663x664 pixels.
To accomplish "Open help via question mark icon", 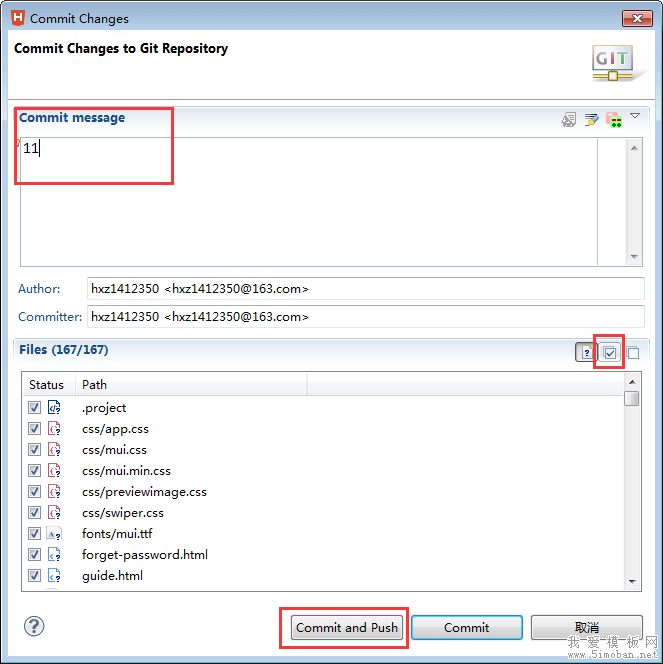I will [x=34, y=626].
